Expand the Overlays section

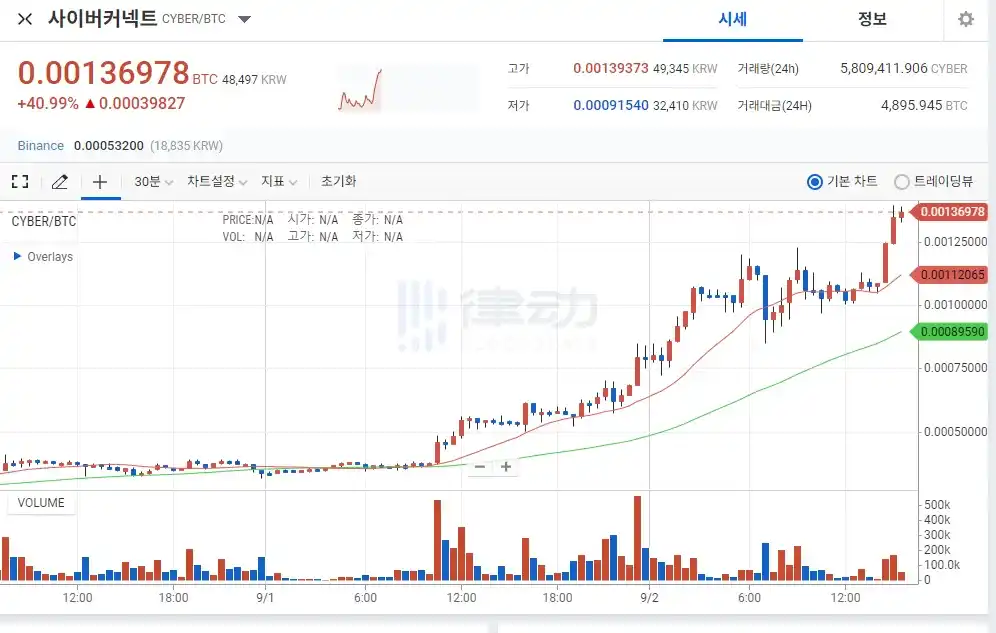(40, 256)
